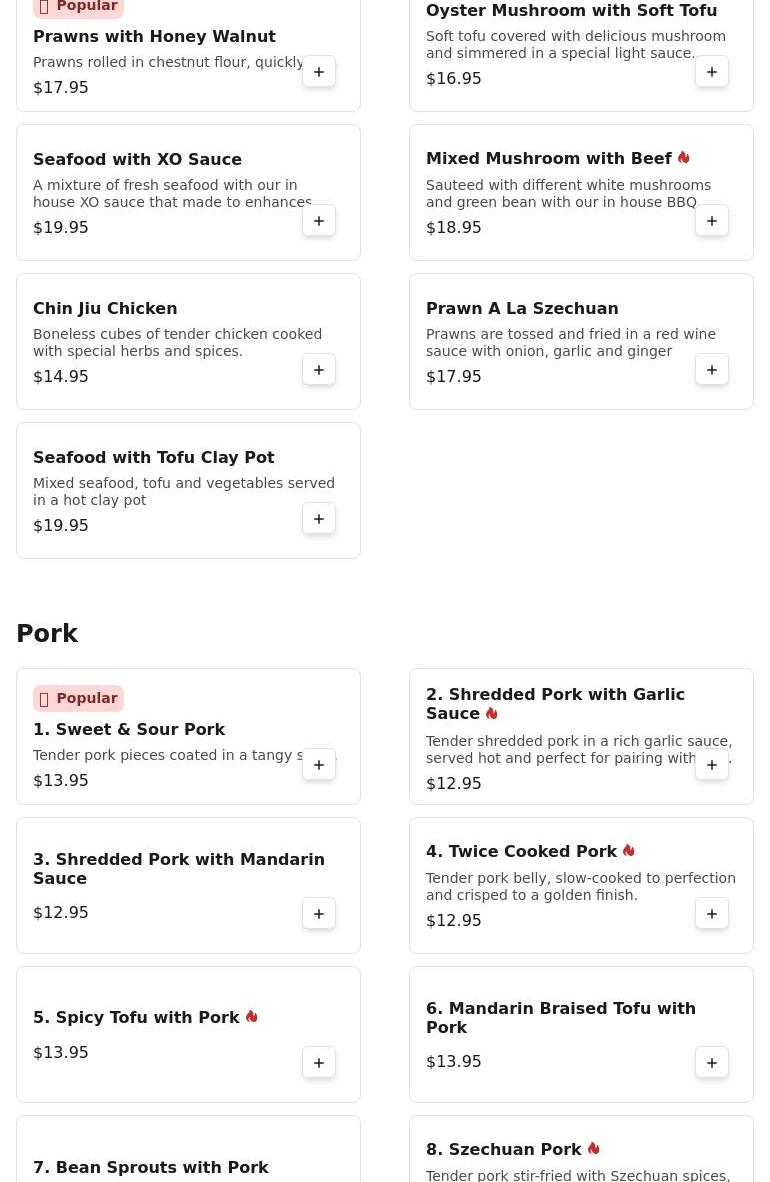The image size is (770, 1182).
Task: Add Shredded Pork with Mandarin Sauce
Action: point(319,914)
